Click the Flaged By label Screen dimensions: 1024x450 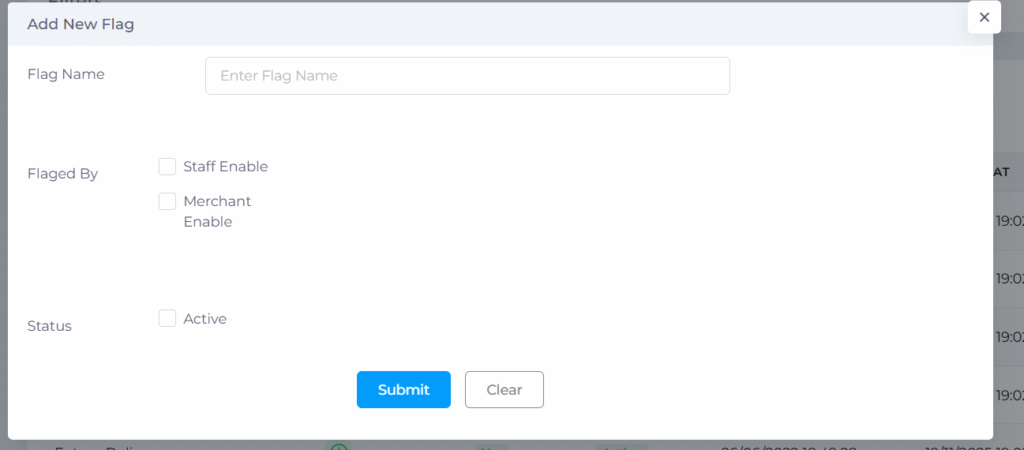pyautogui.click(x=62, y=173)
